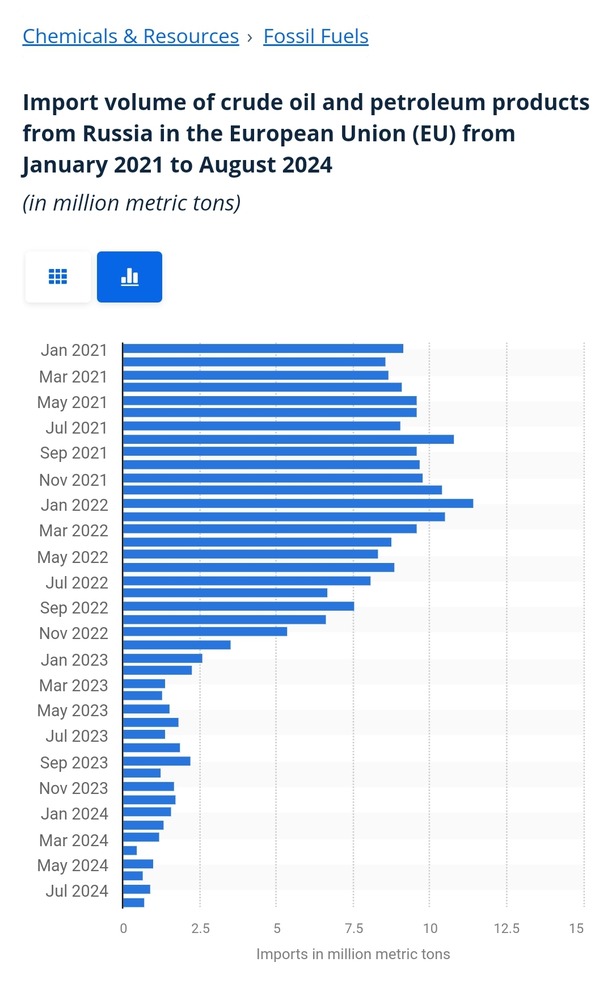Select the Sep 2023 bar
The image size is (612, 1000).
point(156,761)
